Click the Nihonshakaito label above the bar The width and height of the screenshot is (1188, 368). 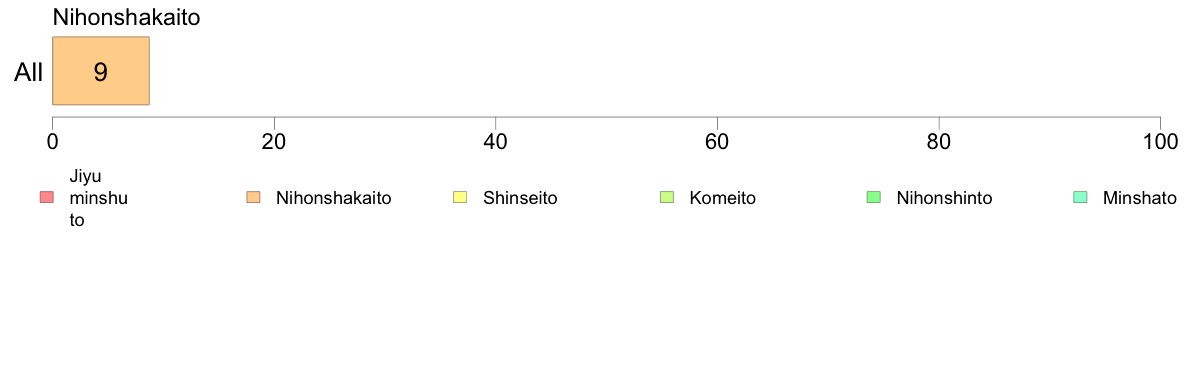126,18
